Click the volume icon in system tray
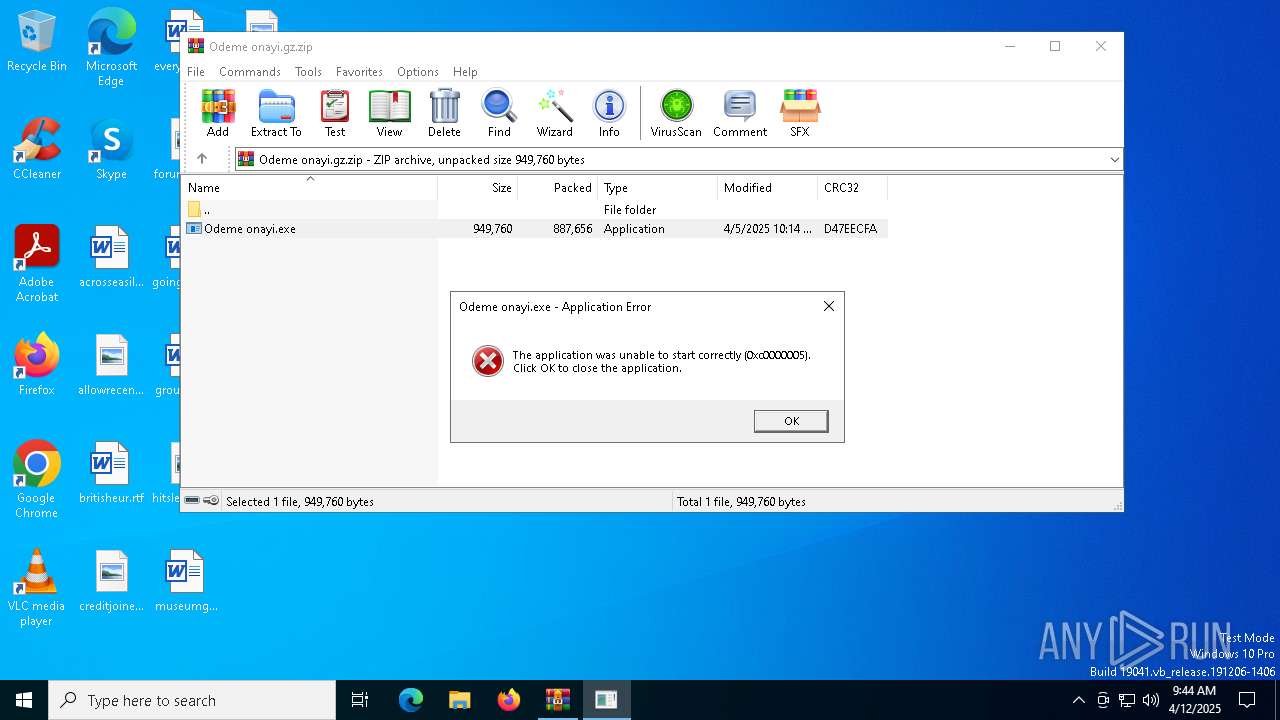 pos(1151,700)
